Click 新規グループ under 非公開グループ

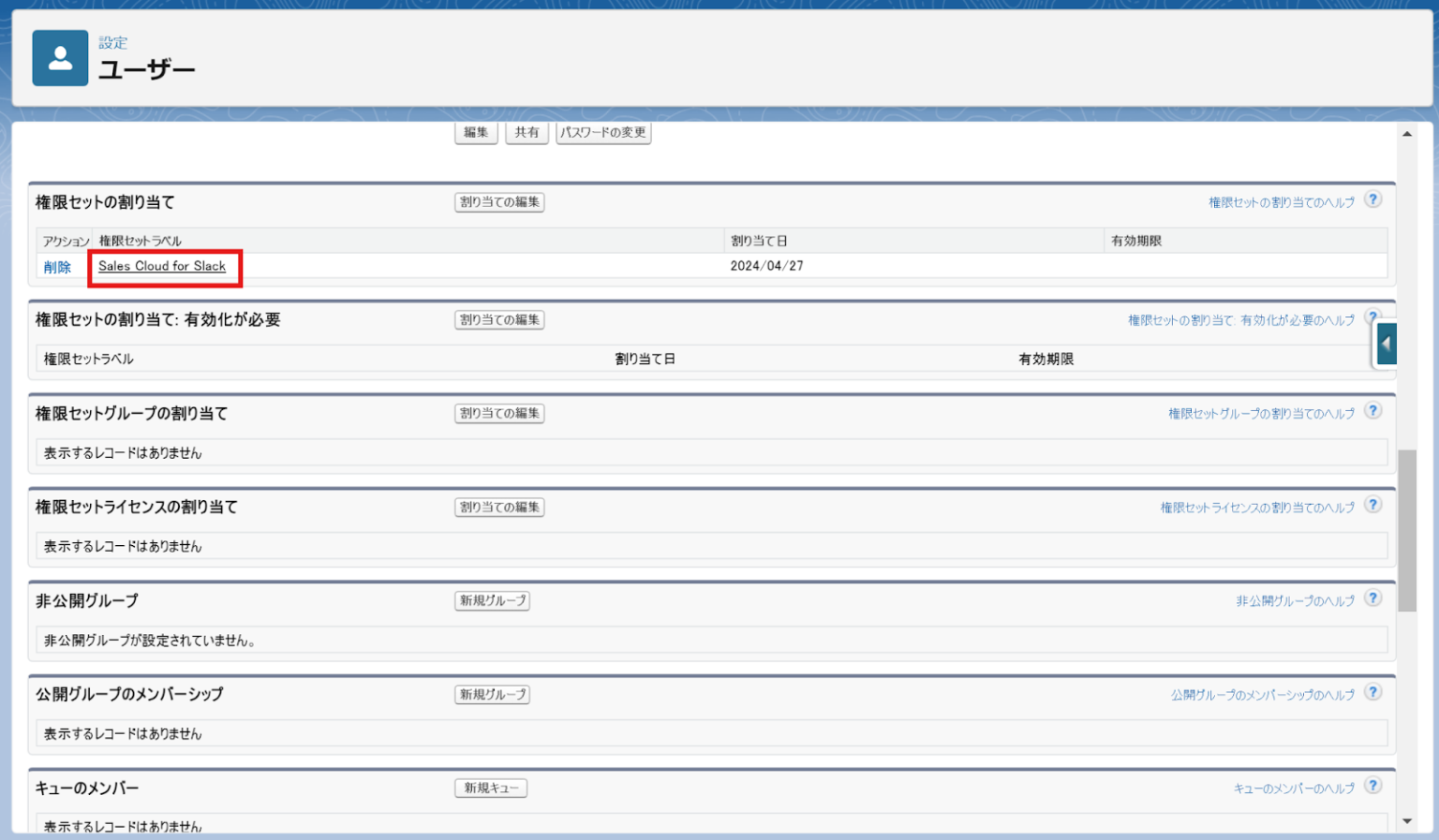click(492, 600)
